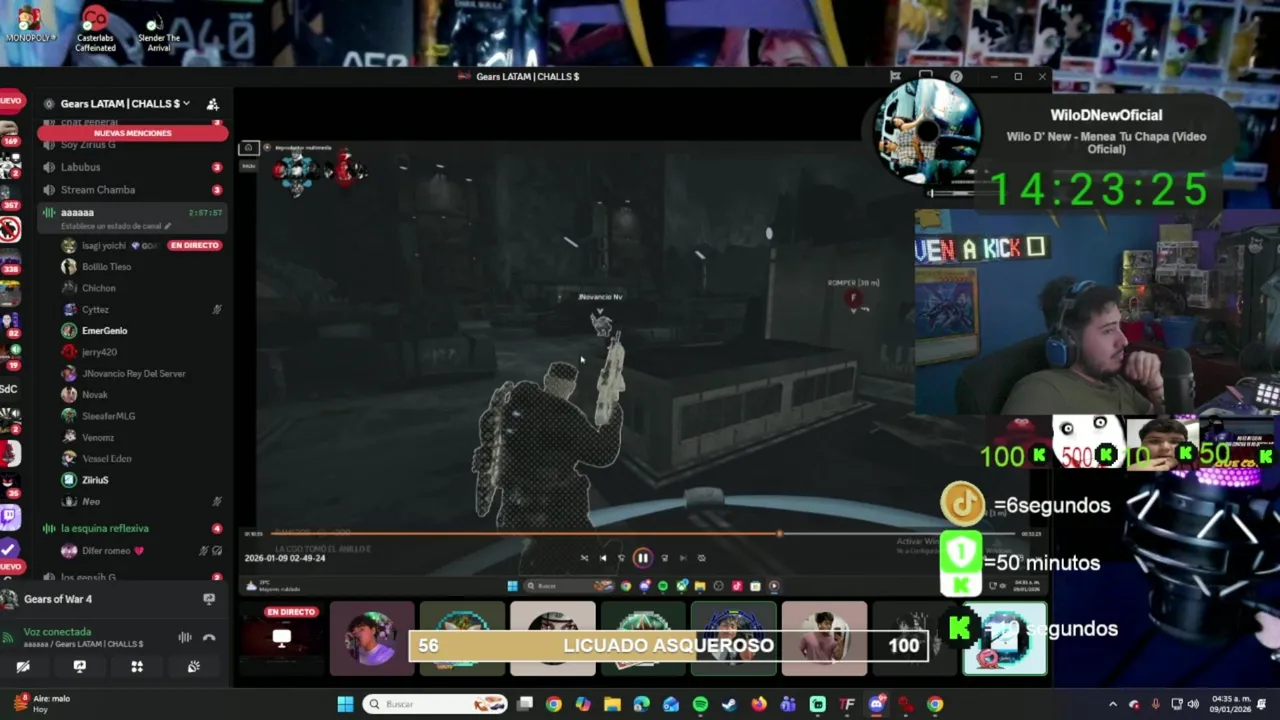Click the orange playback progress handle
This screenshot has height=720, width=1280.
780,534
